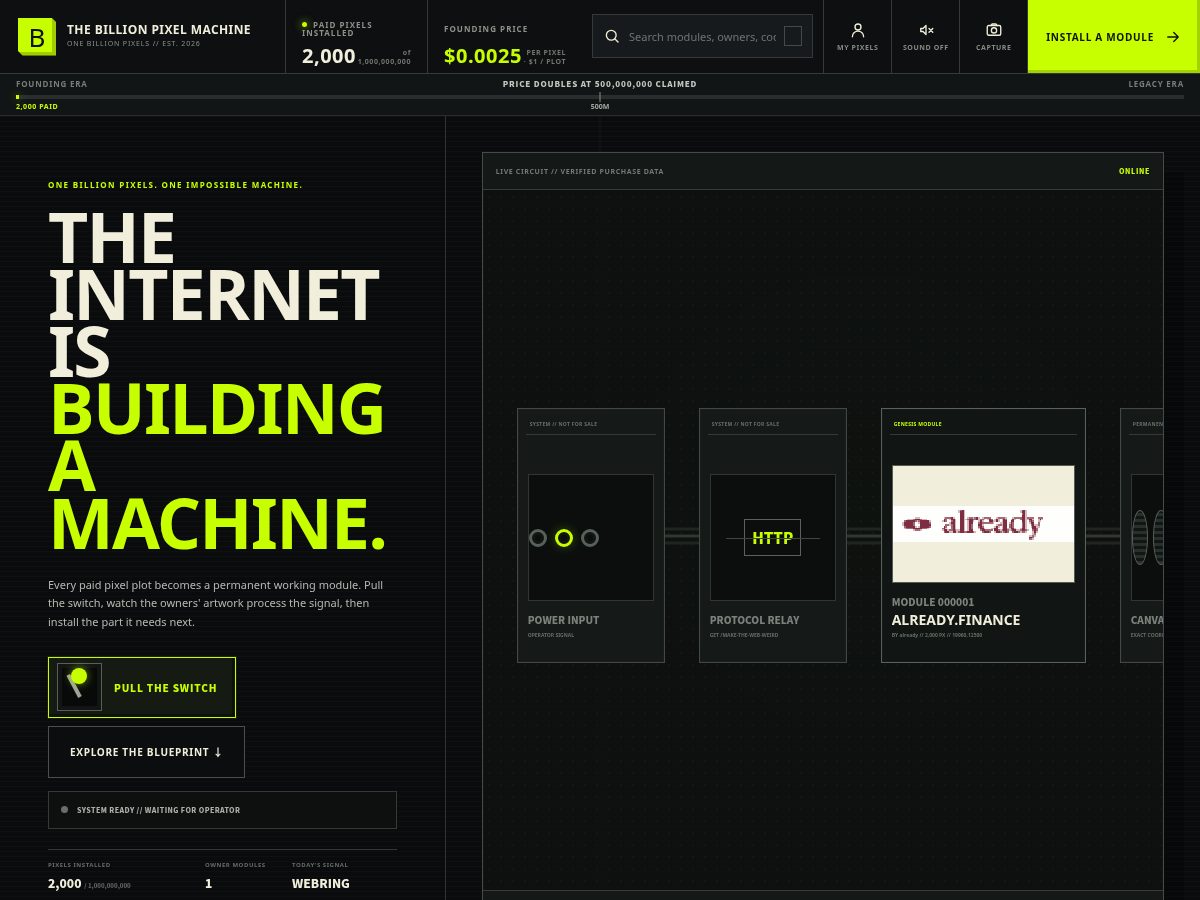This screenshot has height=900, width=1200.
Task: Click the square key inside search bar
Action: pos(793,36)
